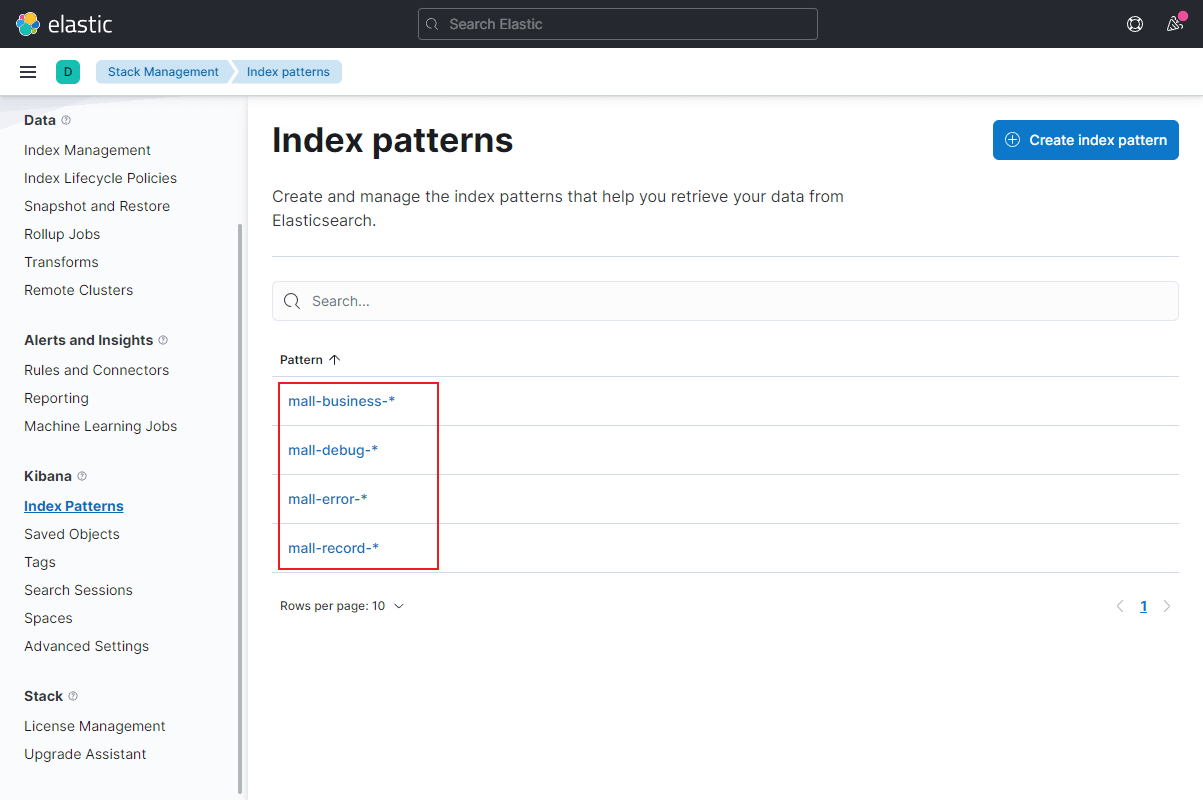Open Search Sessions page
The image size is (1203, 800).
pyautogui.click(x=78, y=590)
